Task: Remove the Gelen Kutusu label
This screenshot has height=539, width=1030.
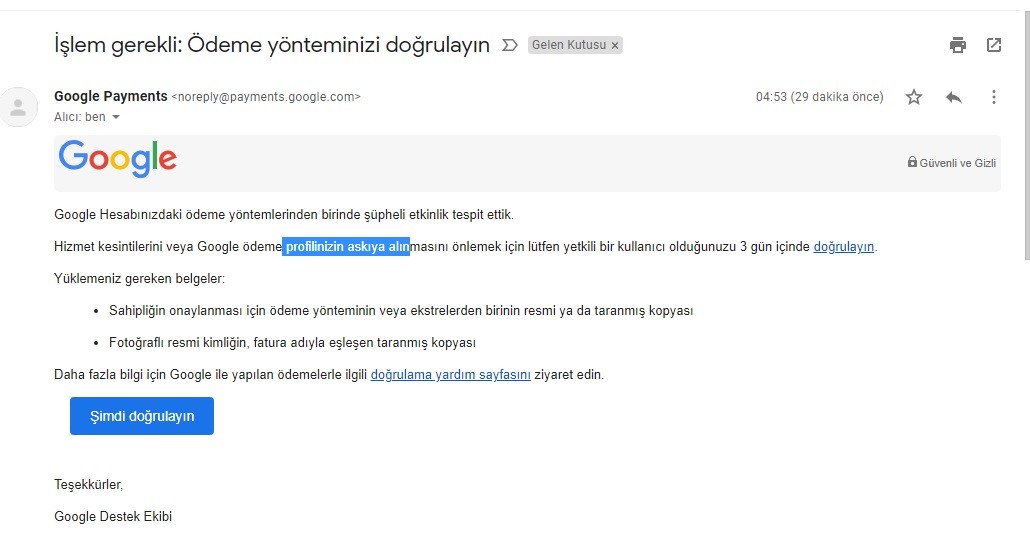Action: (x=615, y=45)
